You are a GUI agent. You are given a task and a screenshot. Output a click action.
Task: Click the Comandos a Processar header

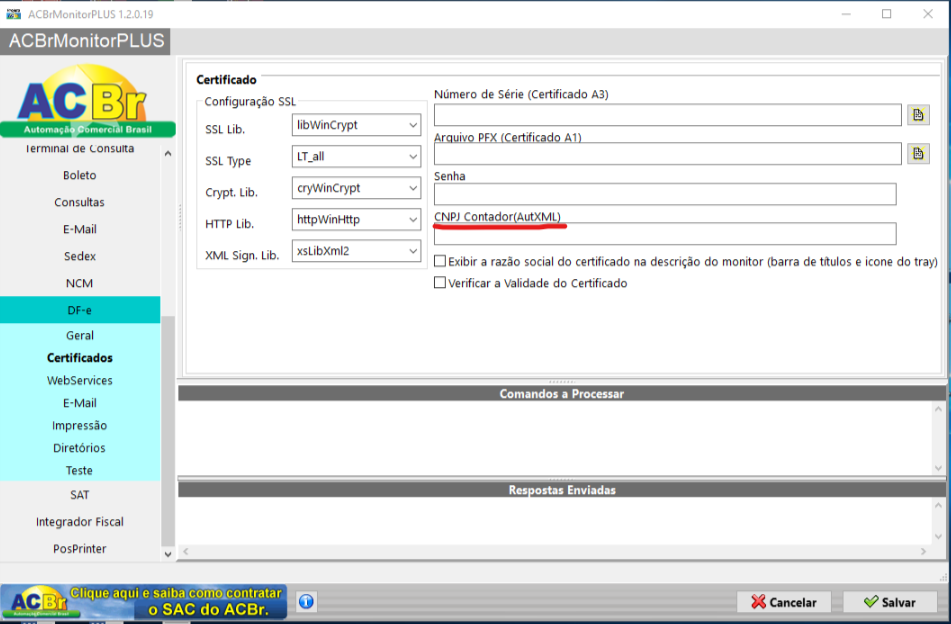click(562, 394)
